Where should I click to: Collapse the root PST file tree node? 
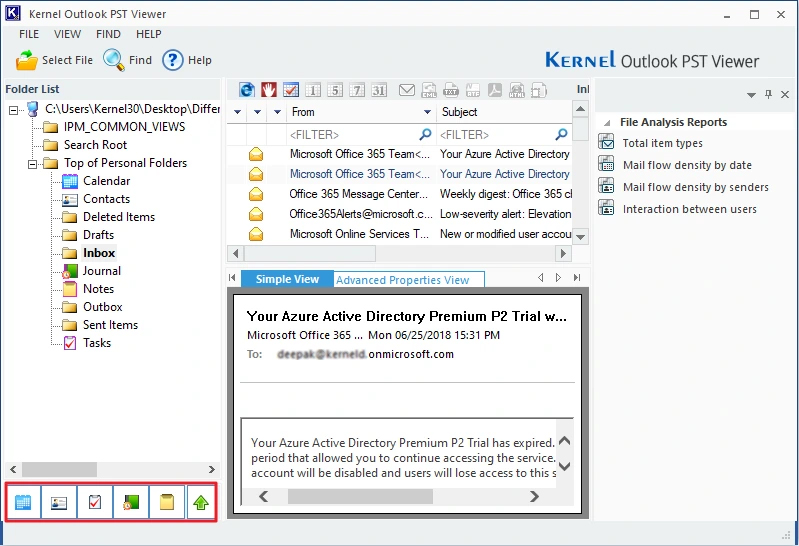coord(14,110)
